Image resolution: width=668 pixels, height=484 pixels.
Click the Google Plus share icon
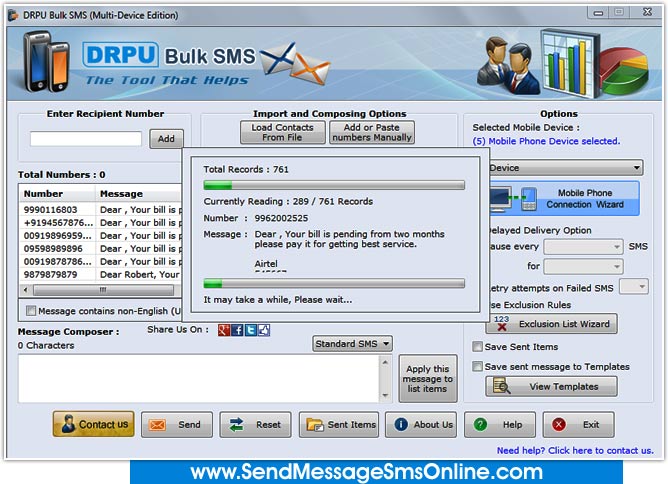224,330
